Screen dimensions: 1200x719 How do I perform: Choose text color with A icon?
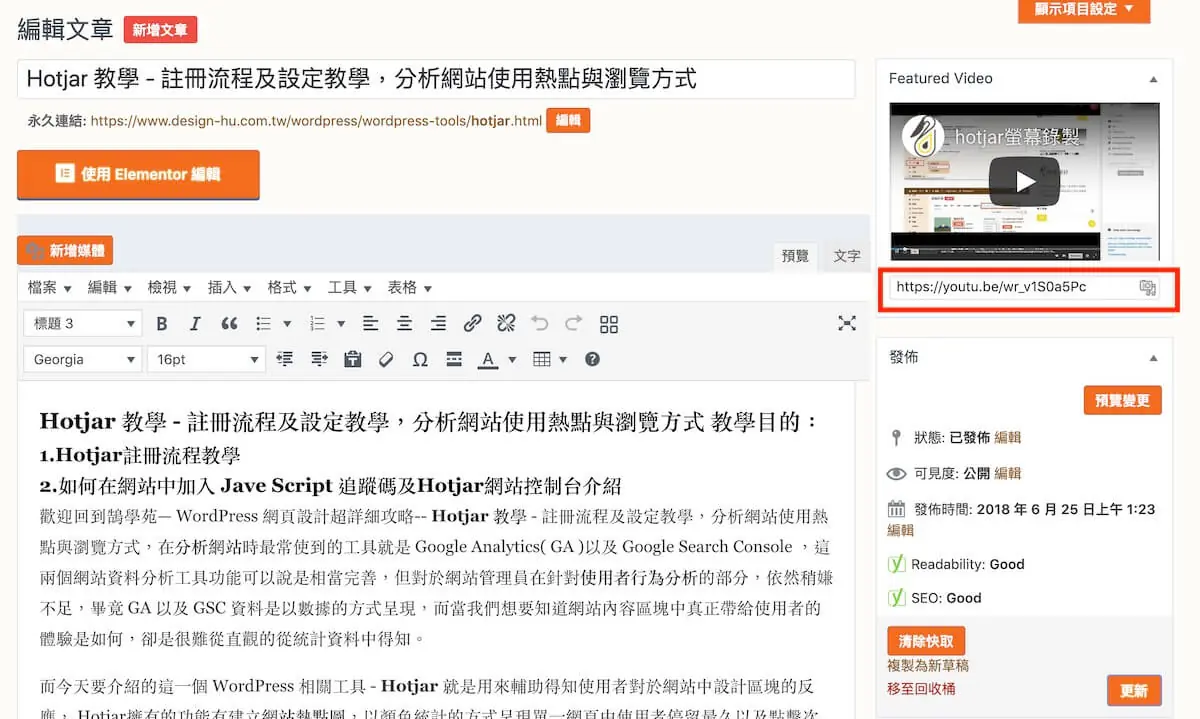tap(487, 359)
